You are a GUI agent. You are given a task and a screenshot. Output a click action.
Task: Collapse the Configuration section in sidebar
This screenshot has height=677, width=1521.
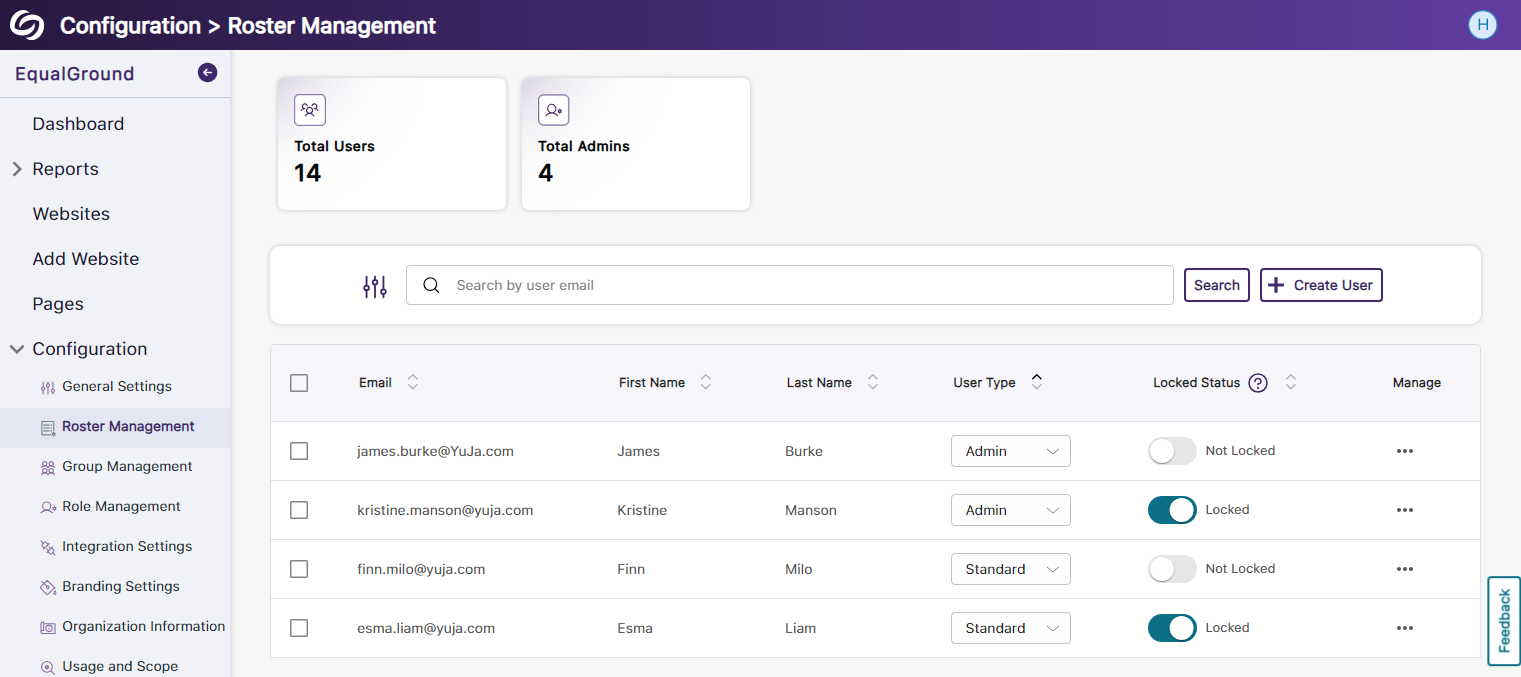16,348
